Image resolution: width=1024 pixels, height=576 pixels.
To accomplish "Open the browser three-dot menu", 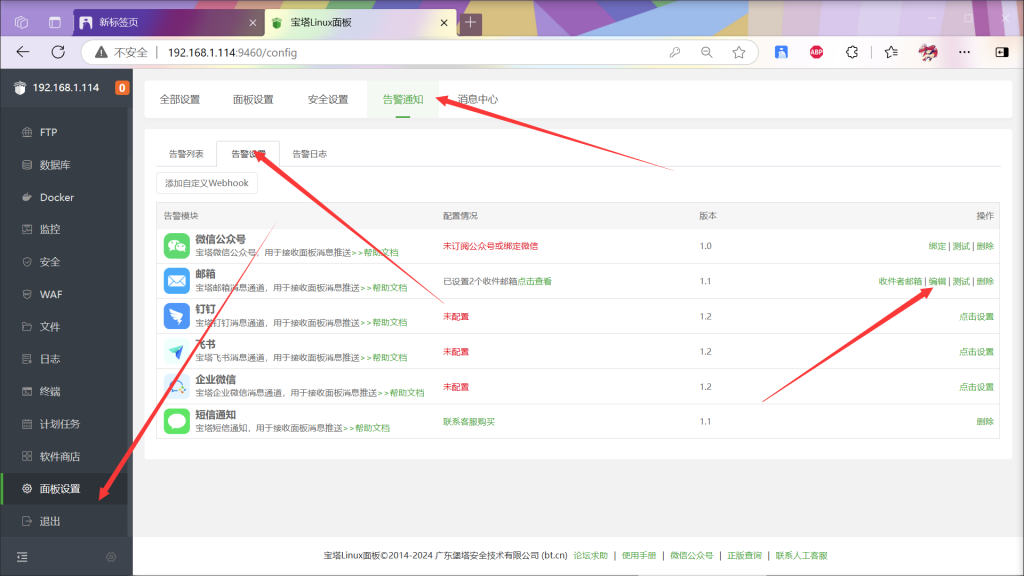I will coord(965,52).
